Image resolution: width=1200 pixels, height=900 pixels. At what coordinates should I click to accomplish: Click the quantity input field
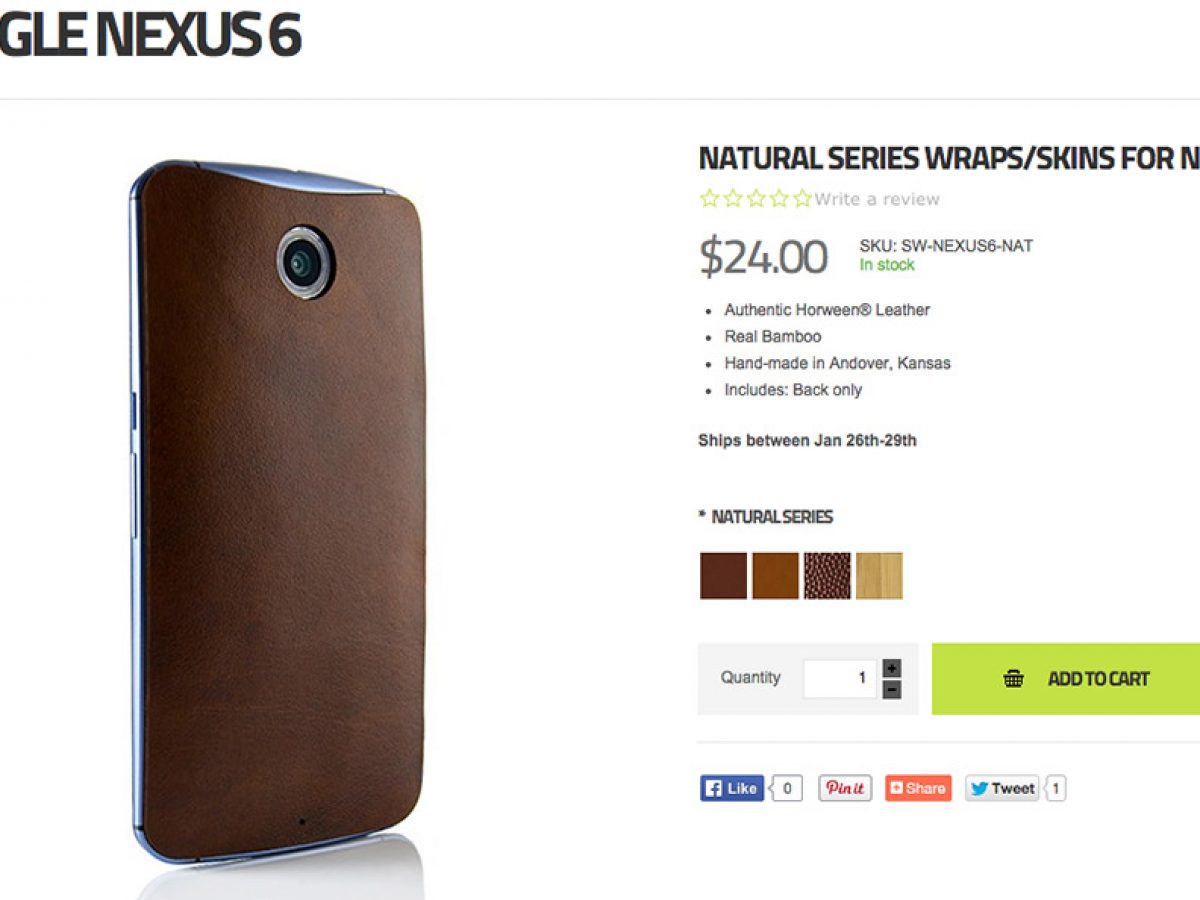840,678
